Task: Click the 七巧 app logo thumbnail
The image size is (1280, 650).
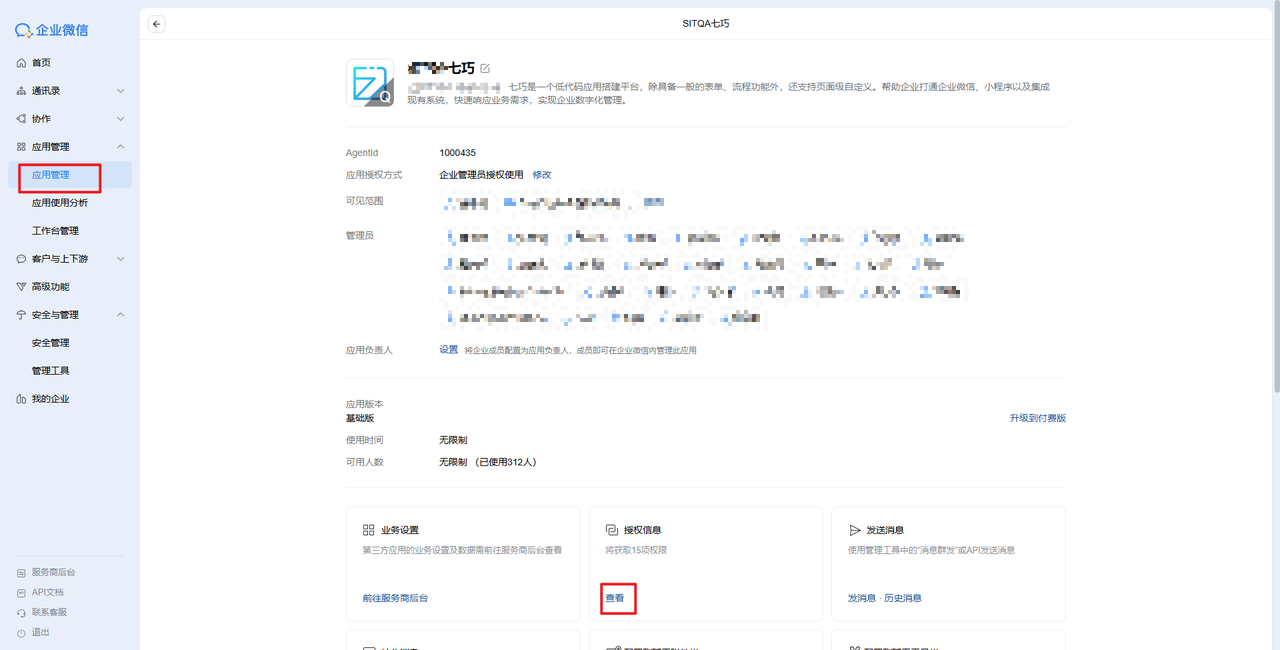Action: point(370,83)
